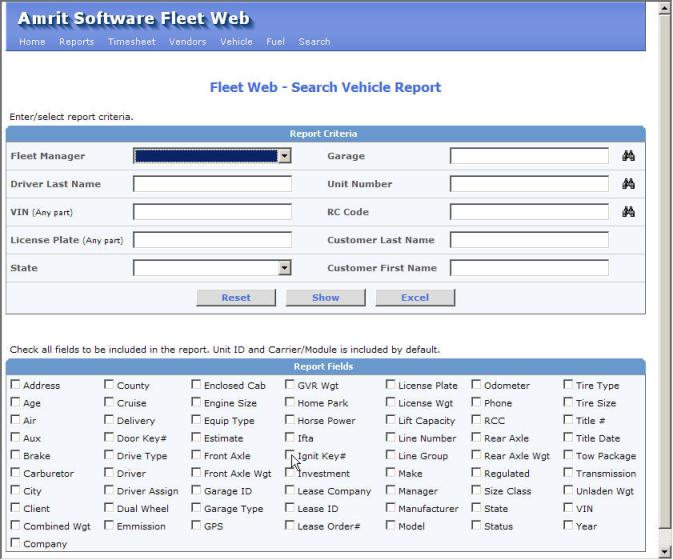Check the License Plate field checkbox
This screenshot has width=673, height=560.
pyautogui.click(x=390, y=384)
